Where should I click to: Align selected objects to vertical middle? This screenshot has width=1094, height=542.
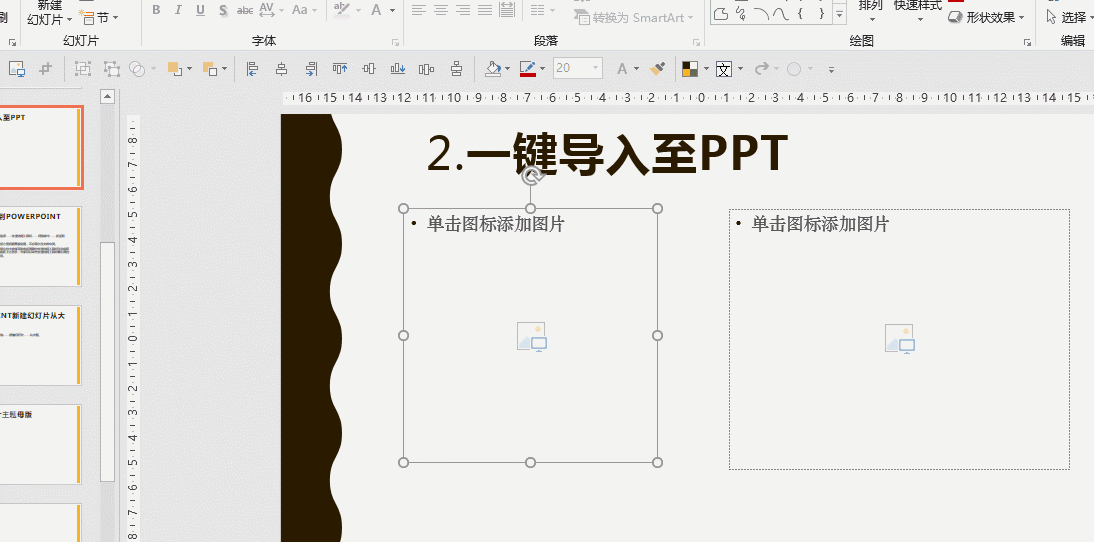coord(369,68)
